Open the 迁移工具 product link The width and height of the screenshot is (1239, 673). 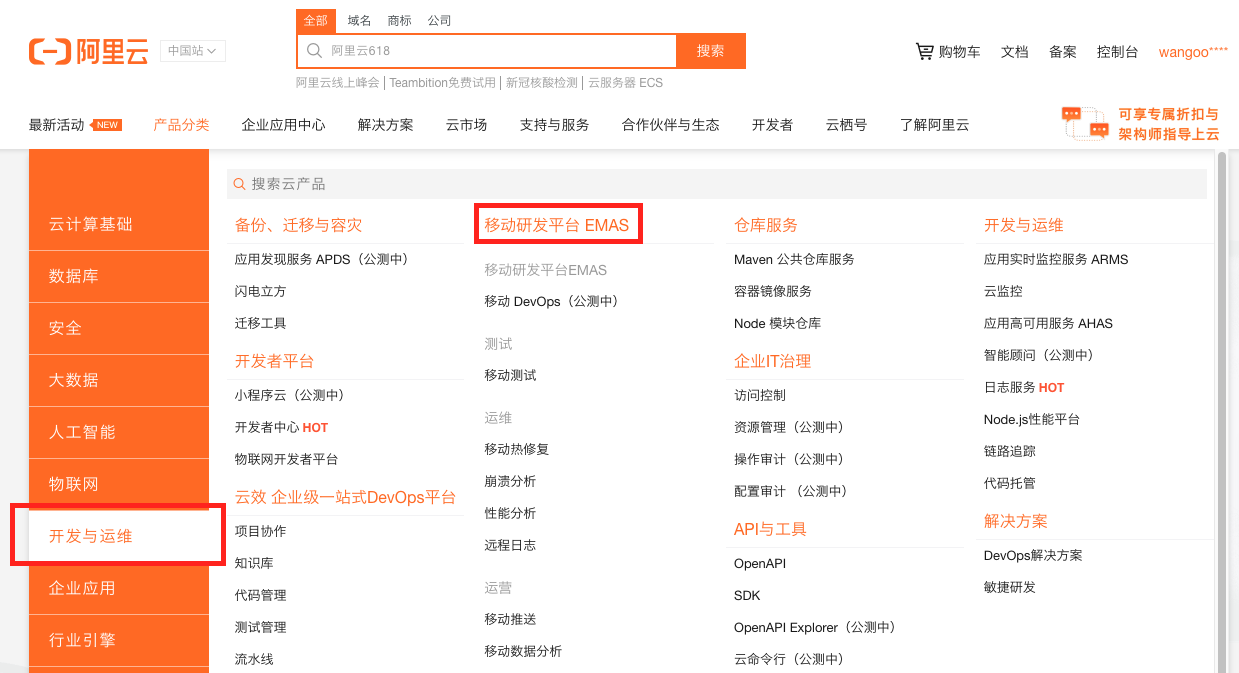click(260, 323)
